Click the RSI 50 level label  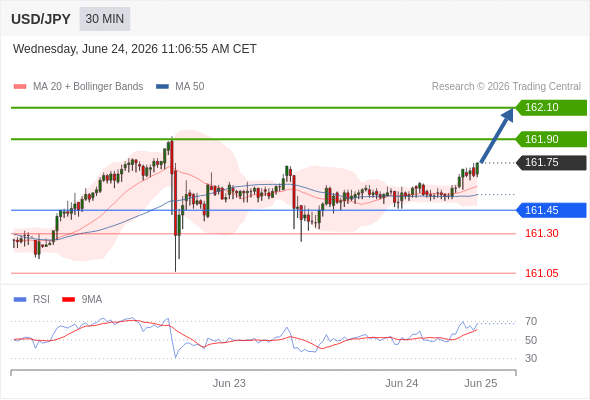tap(531, 340)
